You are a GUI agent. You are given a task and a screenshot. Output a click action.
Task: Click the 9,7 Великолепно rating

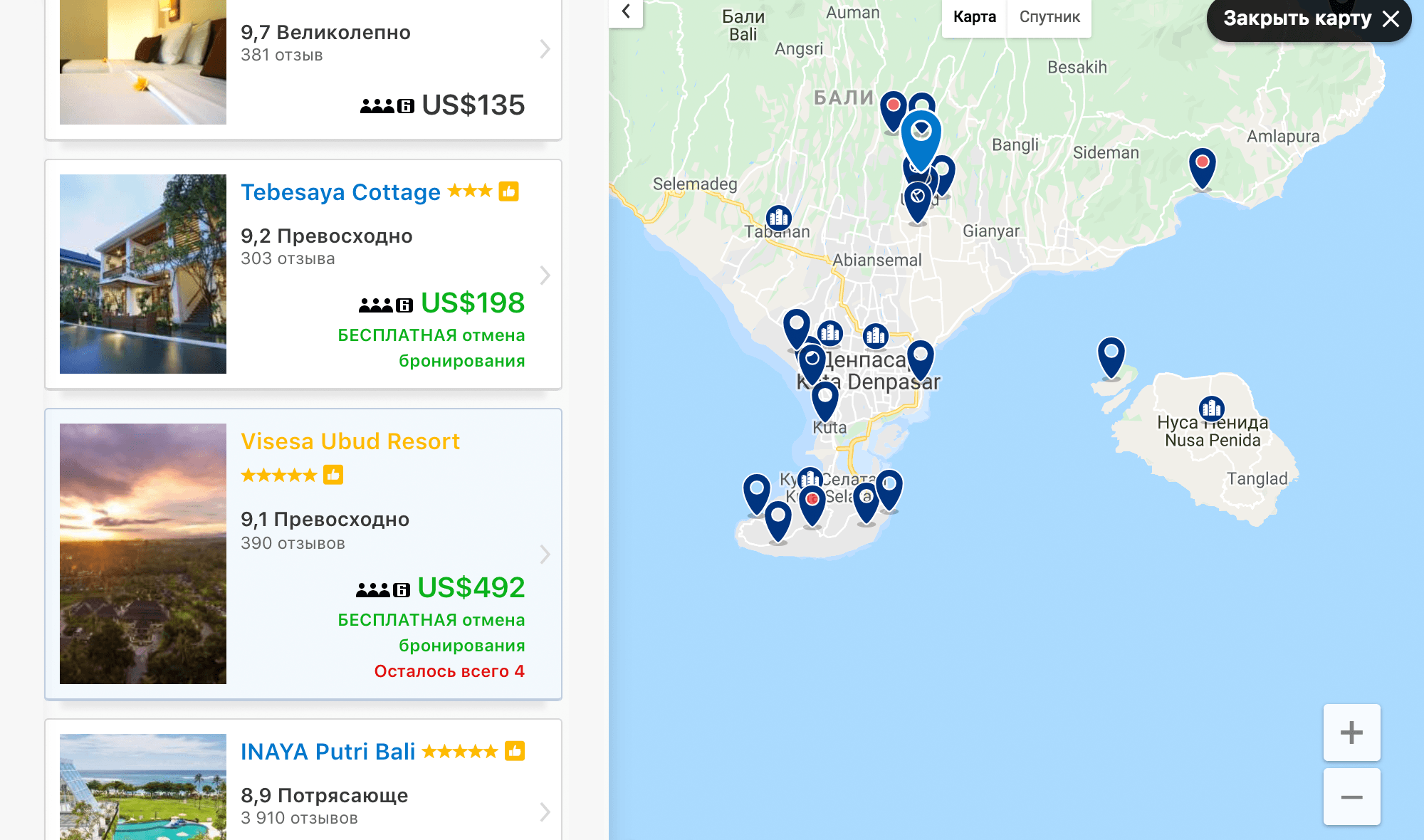(x=326, y=33)
